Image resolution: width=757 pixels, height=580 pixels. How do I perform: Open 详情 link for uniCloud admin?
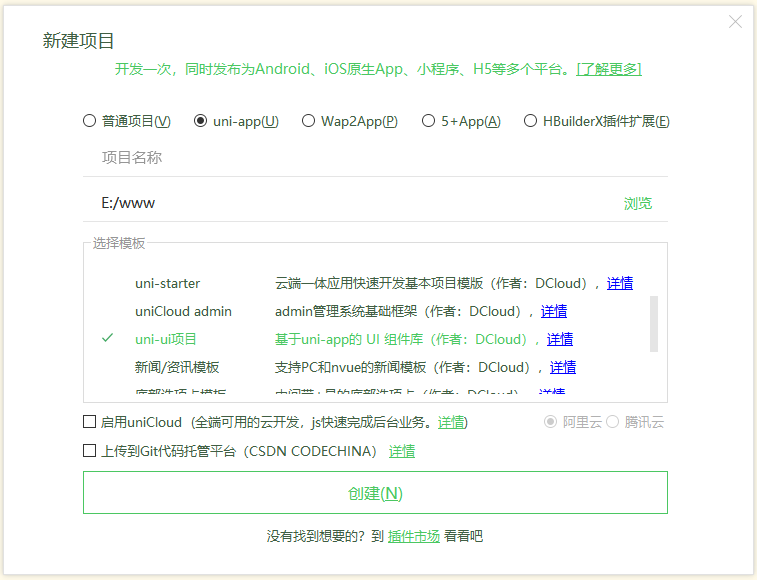(x=554, y=311)
